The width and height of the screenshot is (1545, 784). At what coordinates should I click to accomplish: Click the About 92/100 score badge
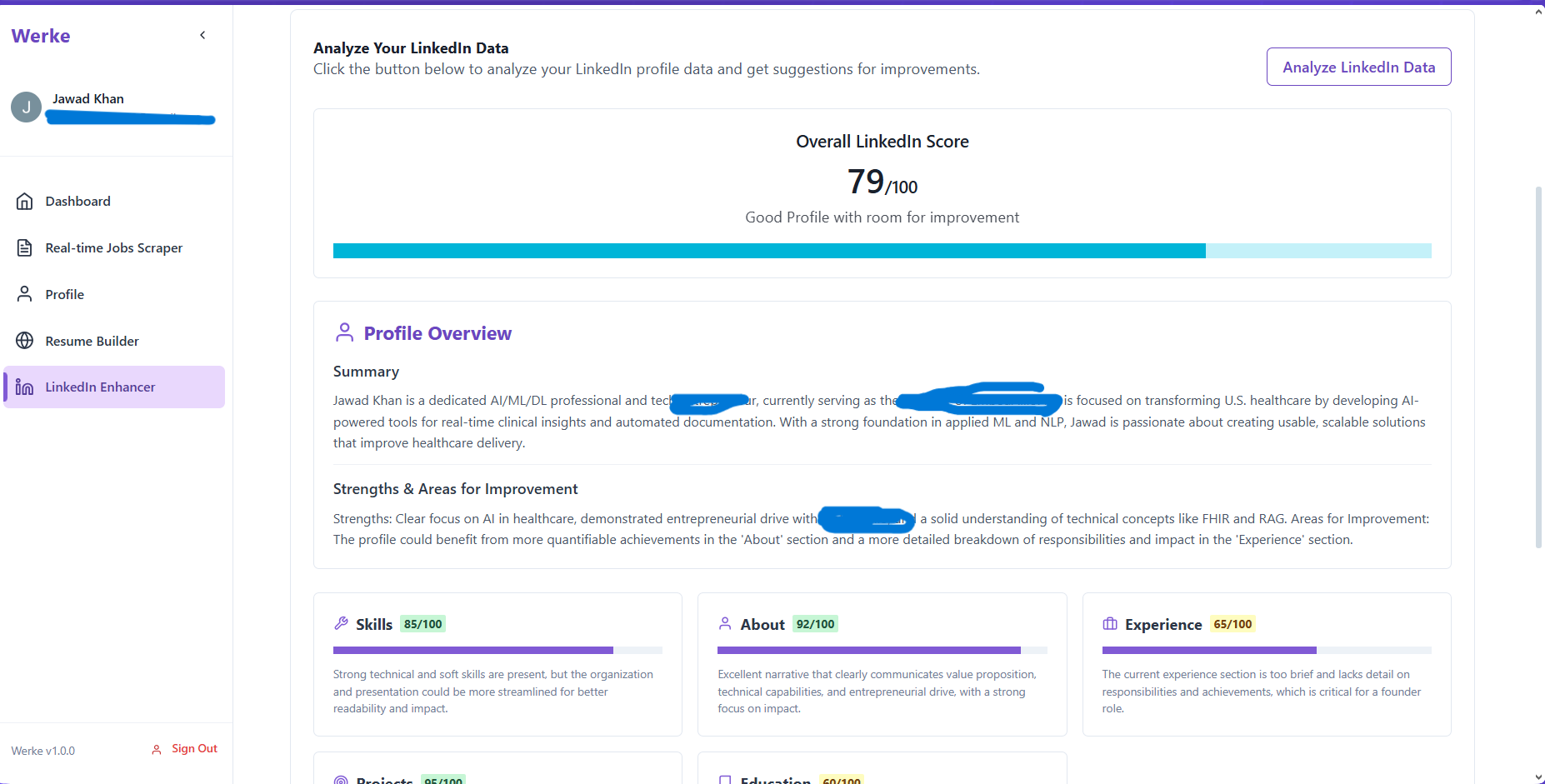[x=815, y=624]
